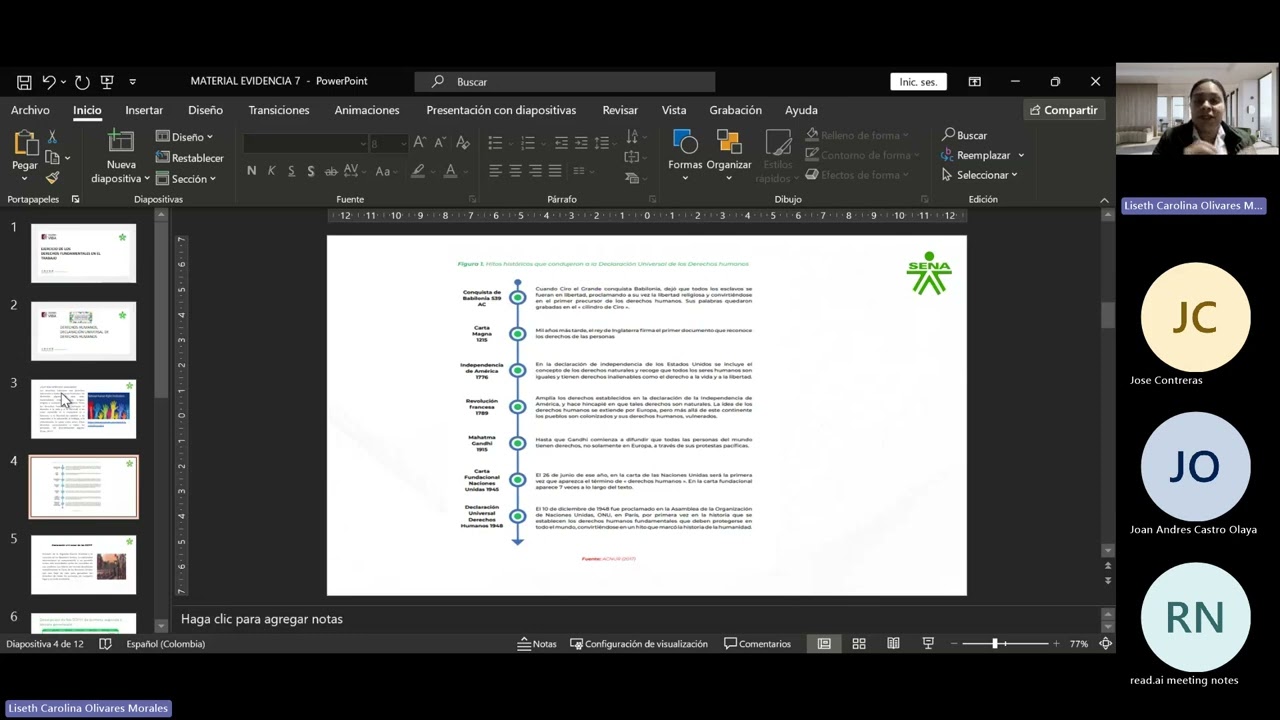Viewport: 1280px width, 720px height.
Task: Save the presentation with the floppy disk icon
Action: tap(24, 82)
